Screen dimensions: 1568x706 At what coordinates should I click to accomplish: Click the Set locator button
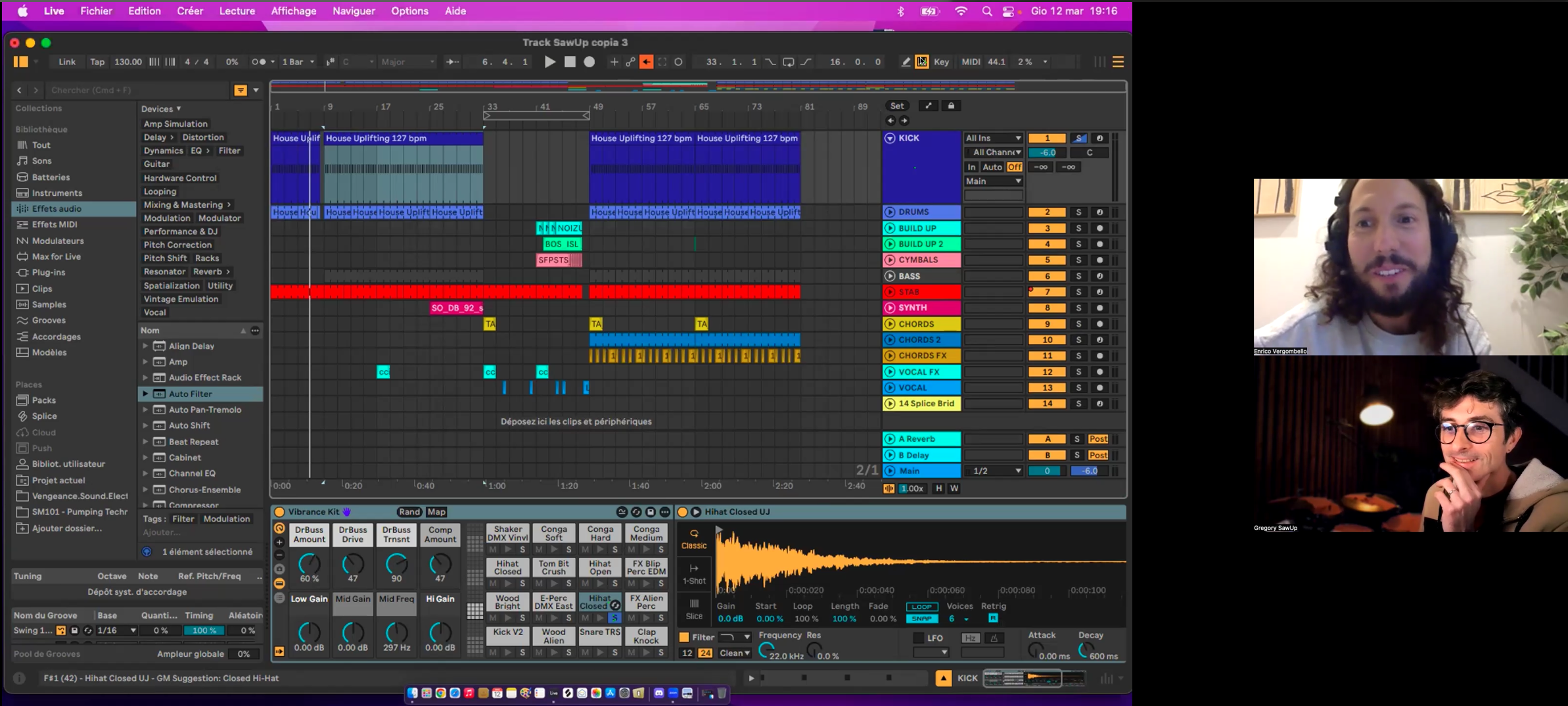(x=897, y=106)
